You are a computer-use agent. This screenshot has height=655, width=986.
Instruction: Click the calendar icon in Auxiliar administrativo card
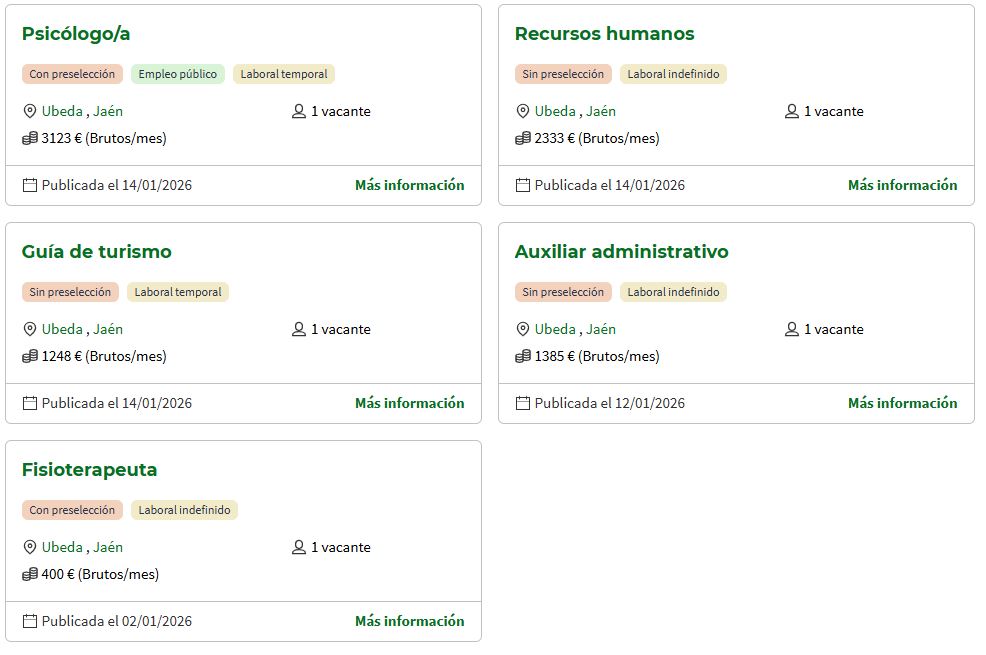pos(523,403)
